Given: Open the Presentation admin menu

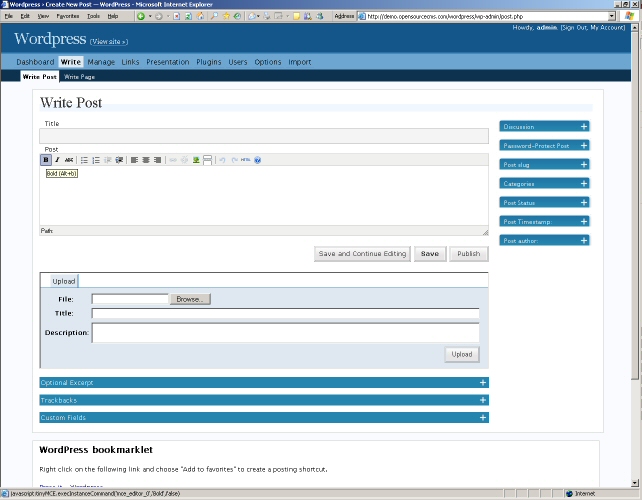Looking at the screenshot, I should click(x=167, y=62).
